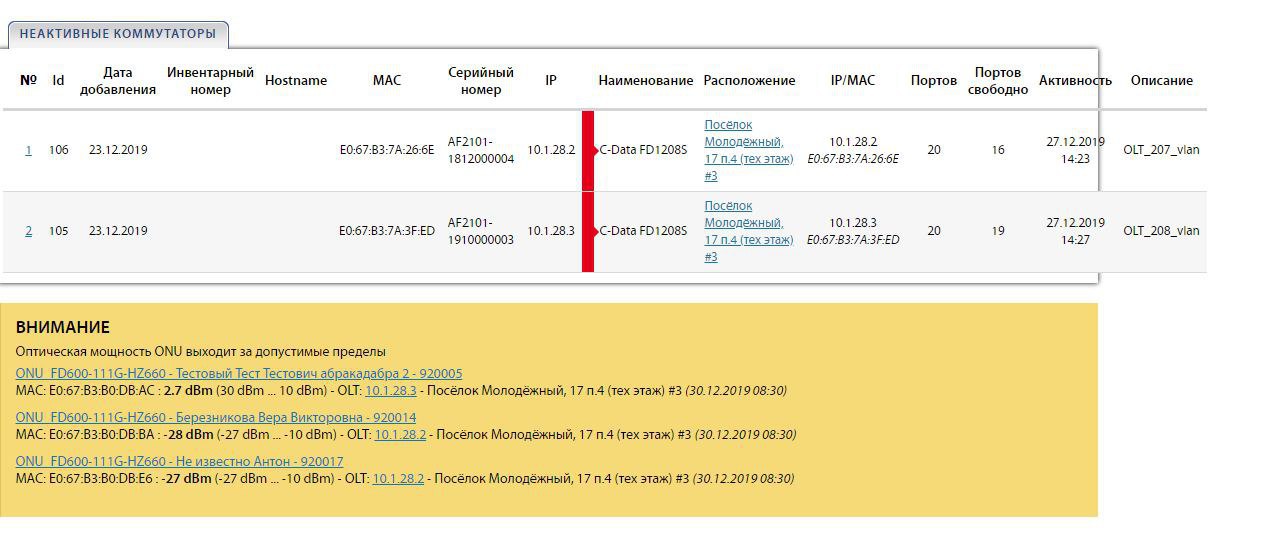The height and width of the screenshot is (541, 1275).
Task: Select IP cell 10.1.28.3
Action: click(x=551, y=231)
